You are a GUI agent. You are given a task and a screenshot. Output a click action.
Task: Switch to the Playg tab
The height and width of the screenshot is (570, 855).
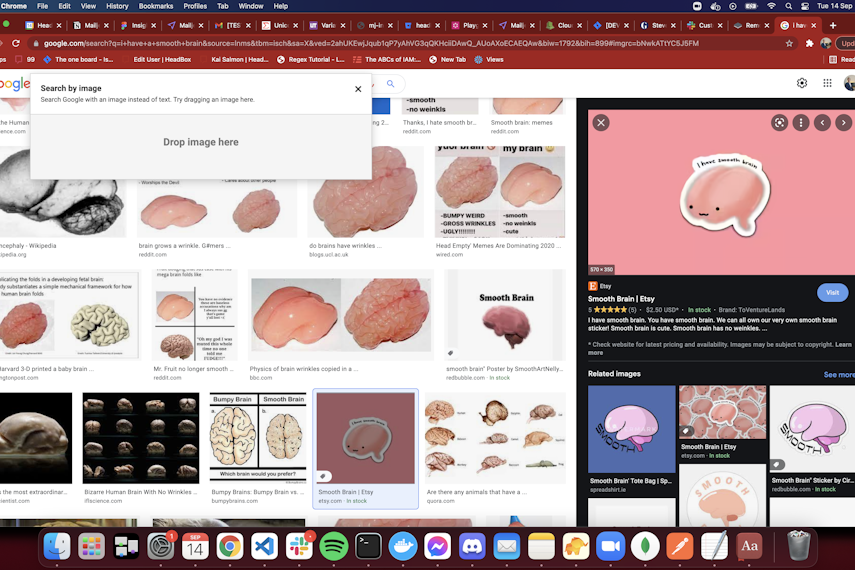(x=469, y=25)
